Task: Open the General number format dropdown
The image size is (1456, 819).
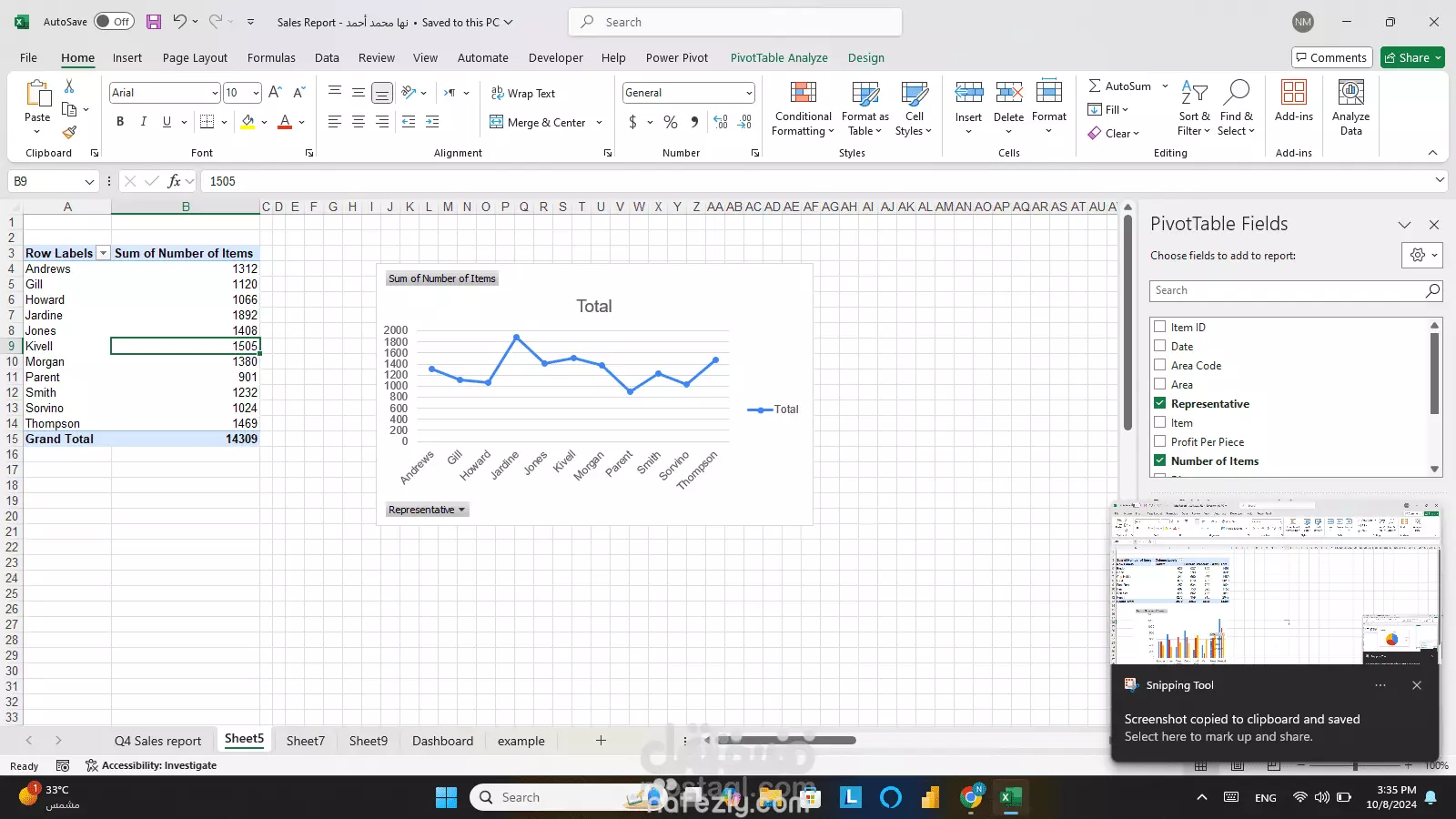Action: [749, 93]
